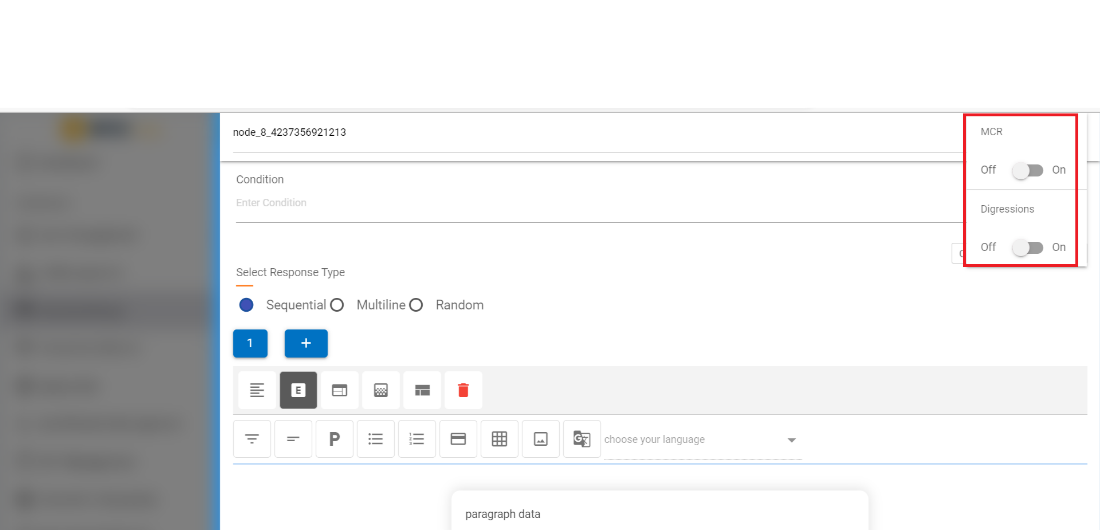Insert a table grid element

click(x=499, y=439)
